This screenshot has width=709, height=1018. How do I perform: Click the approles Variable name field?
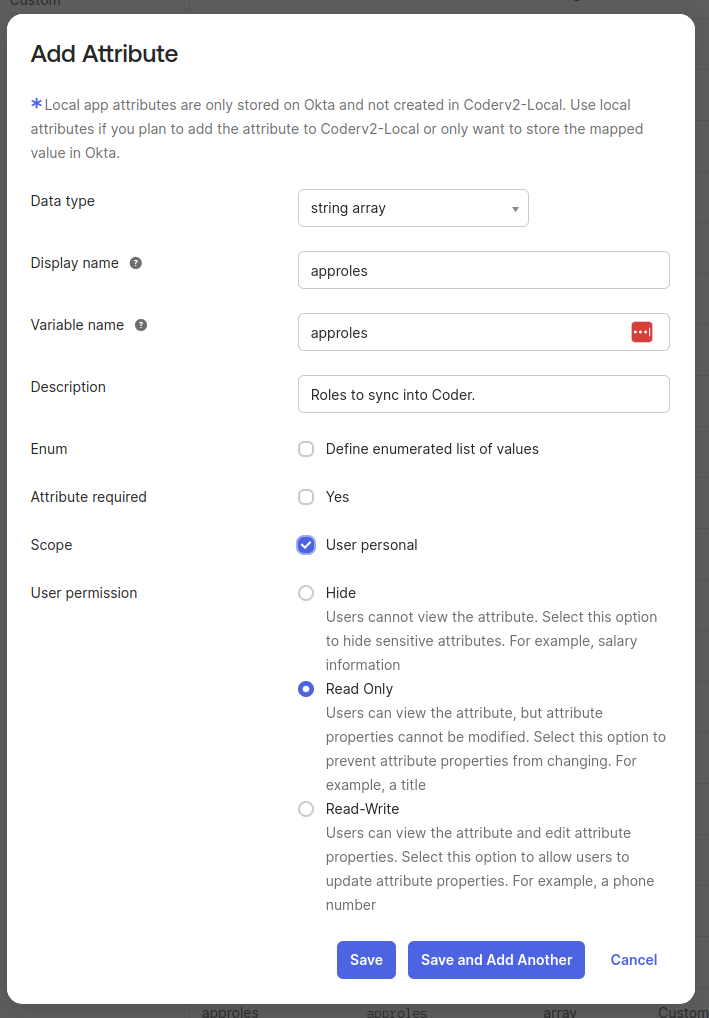coord(470,332)
